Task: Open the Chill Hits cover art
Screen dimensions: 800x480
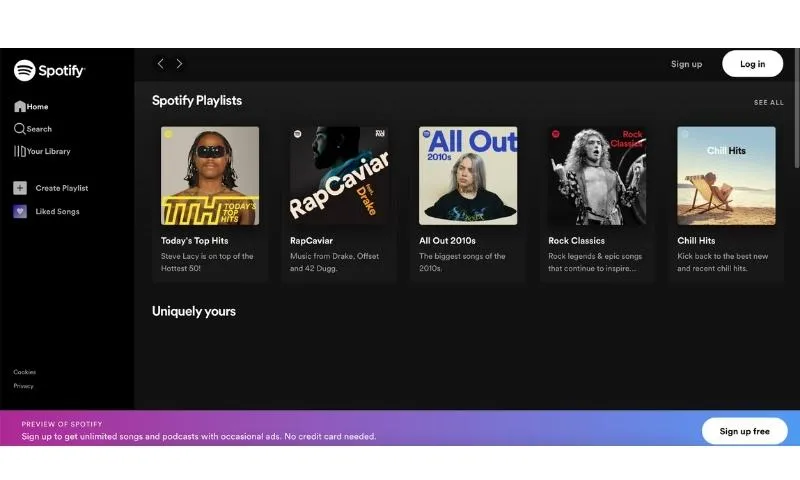Action: 726,176
